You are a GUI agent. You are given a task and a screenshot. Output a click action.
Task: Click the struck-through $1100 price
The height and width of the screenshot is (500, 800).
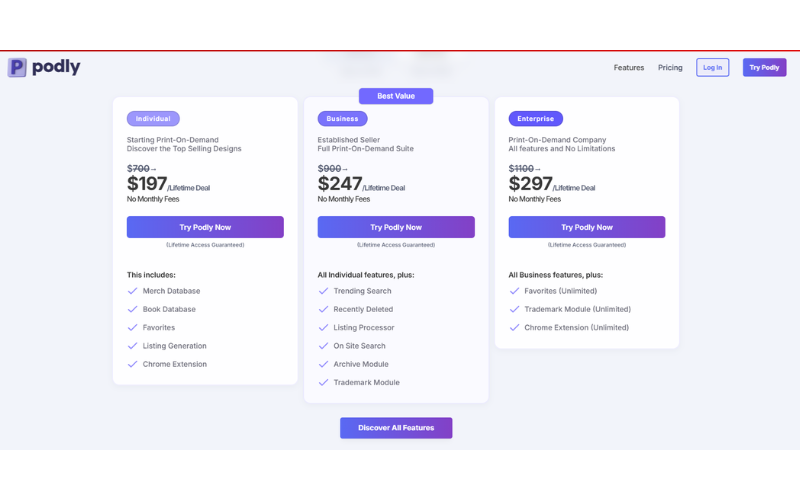pyautogui.click(x=521, y=168)
